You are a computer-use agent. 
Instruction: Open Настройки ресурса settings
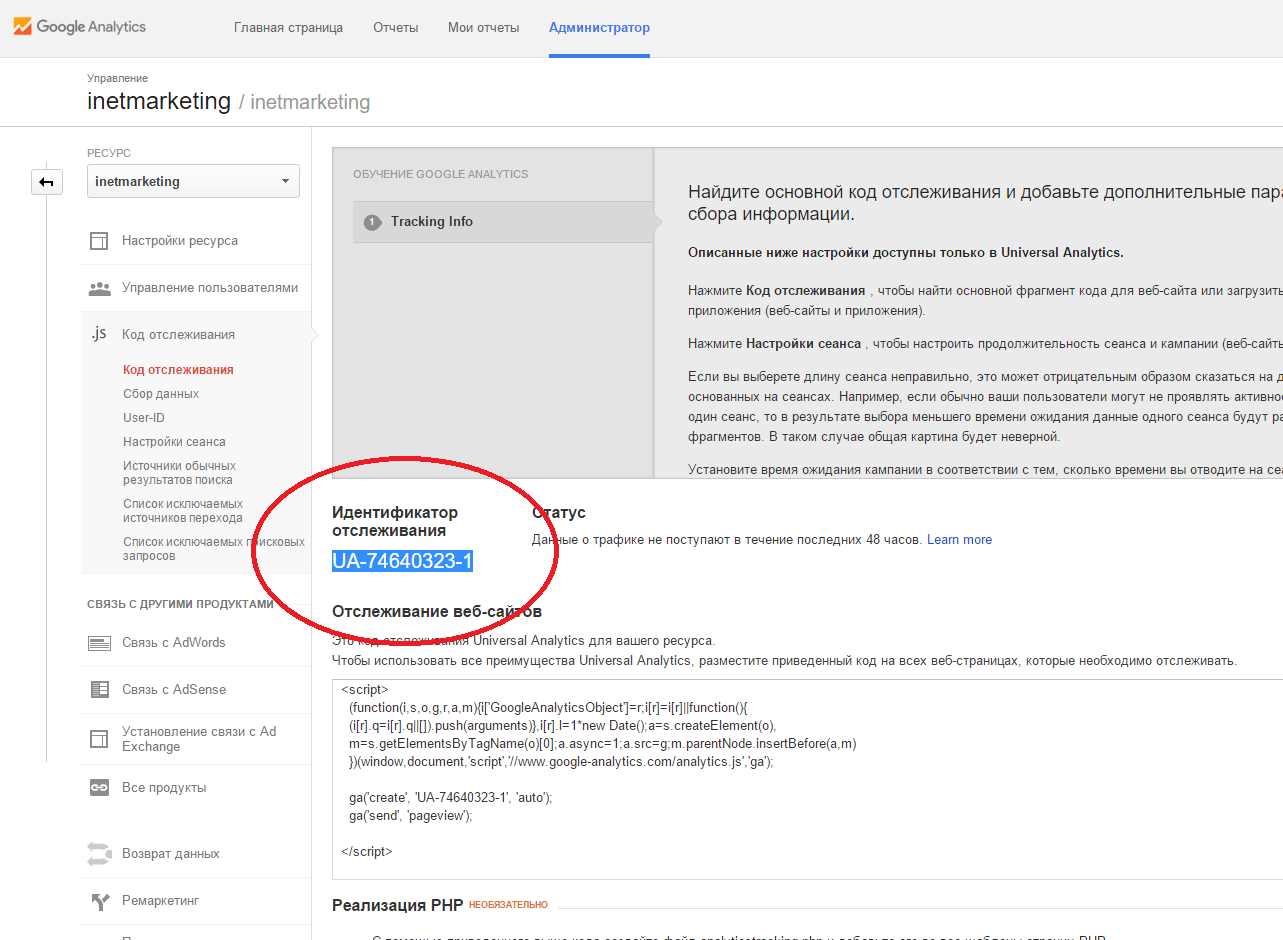(180, 241)
